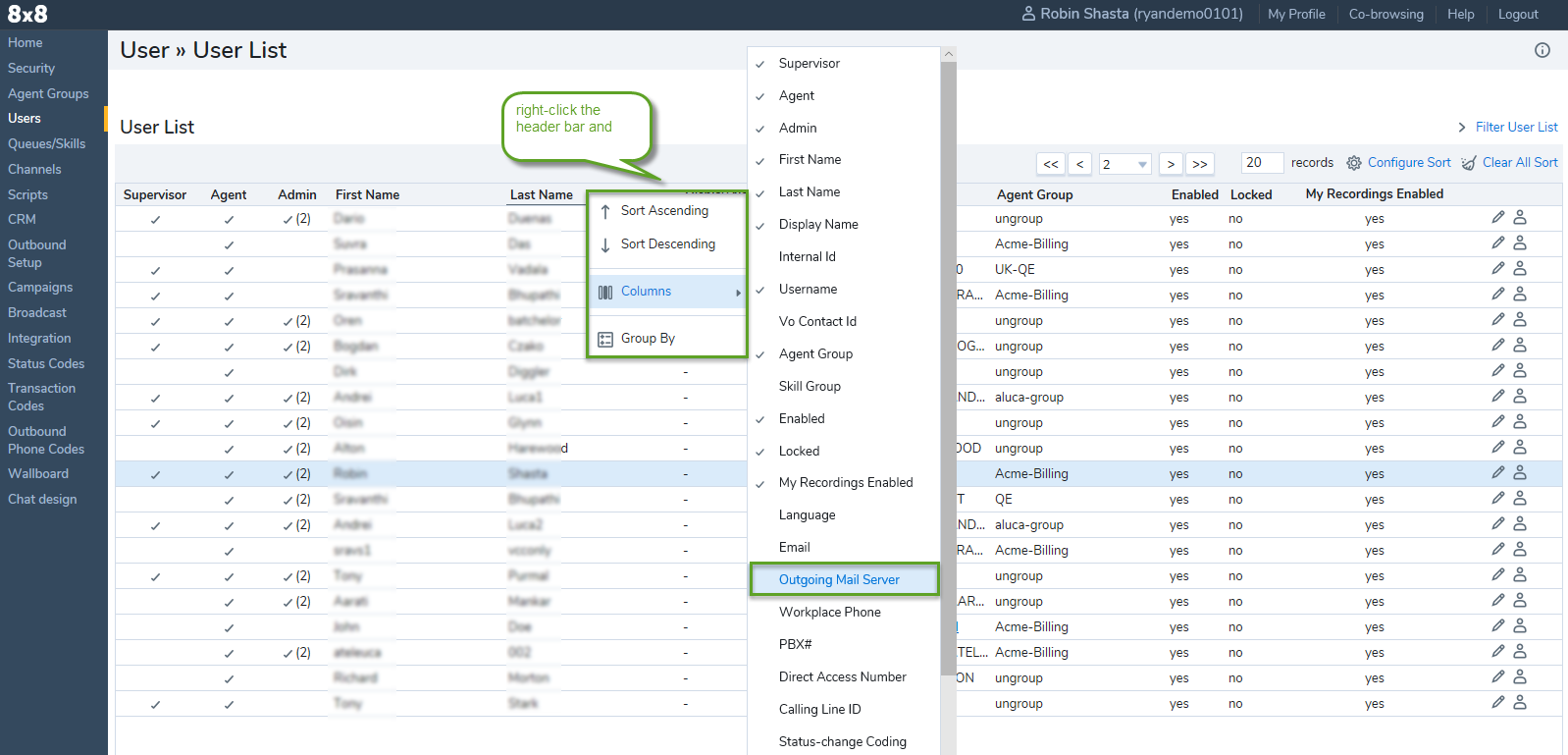This screenshot has height=755, width=1568.
Task: Click the My Recordings Enabled table column header
Action: click(1375, 193)
